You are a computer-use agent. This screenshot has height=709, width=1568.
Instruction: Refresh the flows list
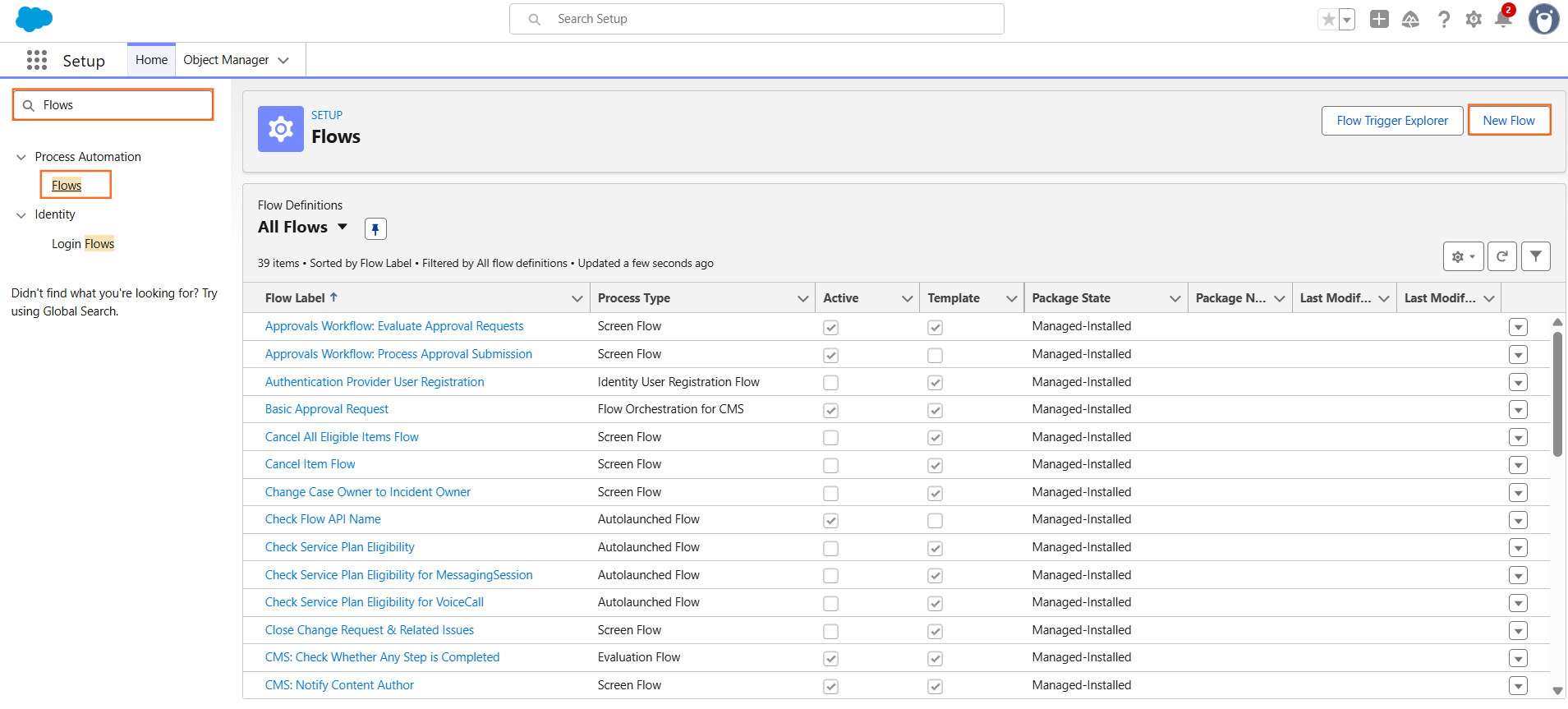[x=1501, y=256]
